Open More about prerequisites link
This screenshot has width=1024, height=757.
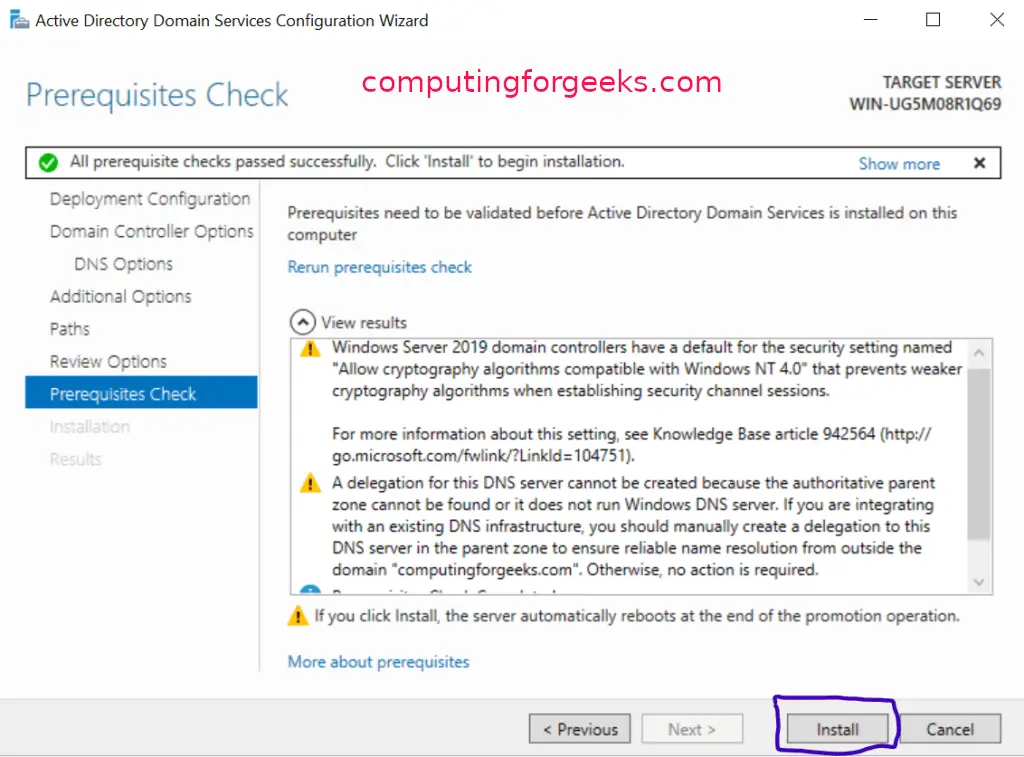pos(378,662)
